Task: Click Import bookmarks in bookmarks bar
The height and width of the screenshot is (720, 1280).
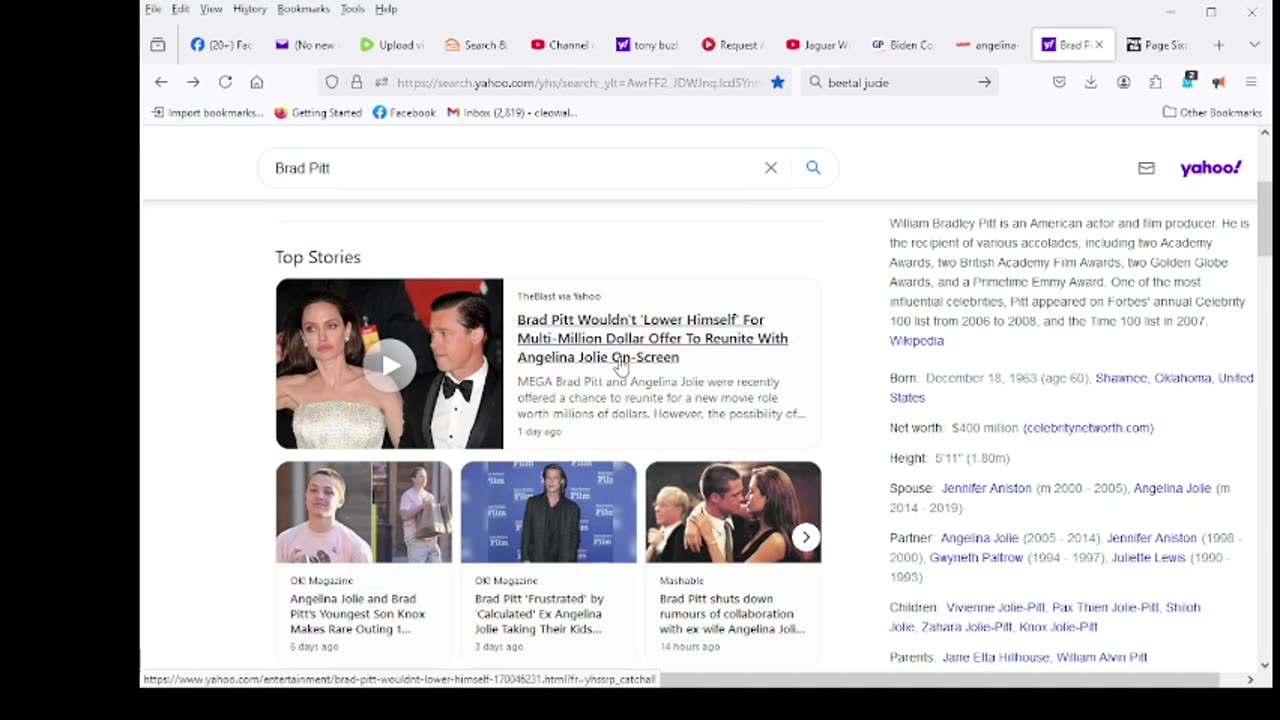Action: [207, 113]
